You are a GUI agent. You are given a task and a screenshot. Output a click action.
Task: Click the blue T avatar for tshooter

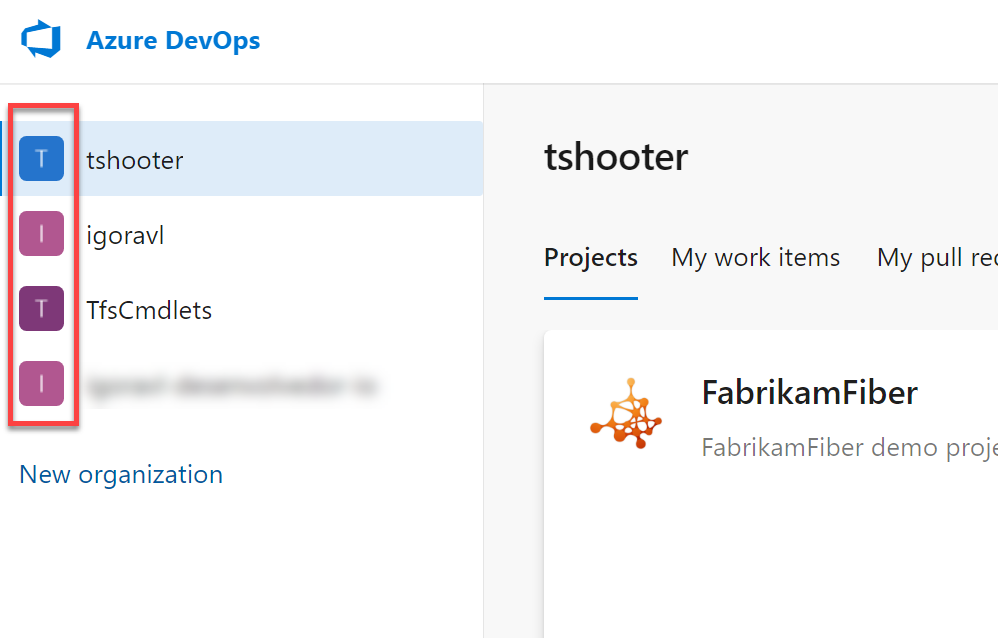click(x=41, y=159)
